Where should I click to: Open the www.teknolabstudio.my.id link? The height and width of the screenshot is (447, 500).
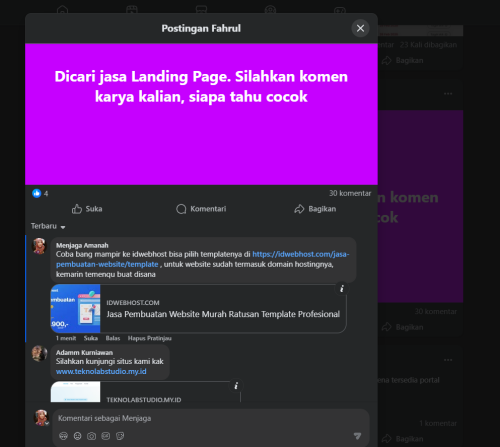(101, 371)
